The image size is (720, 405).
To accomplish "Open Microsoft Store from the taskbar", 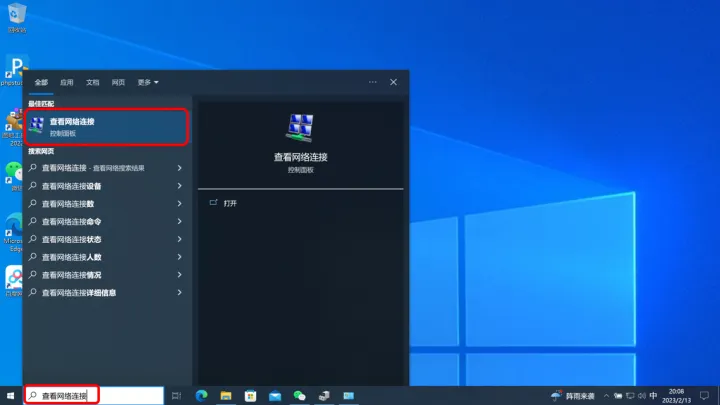I will coord(250,396).
